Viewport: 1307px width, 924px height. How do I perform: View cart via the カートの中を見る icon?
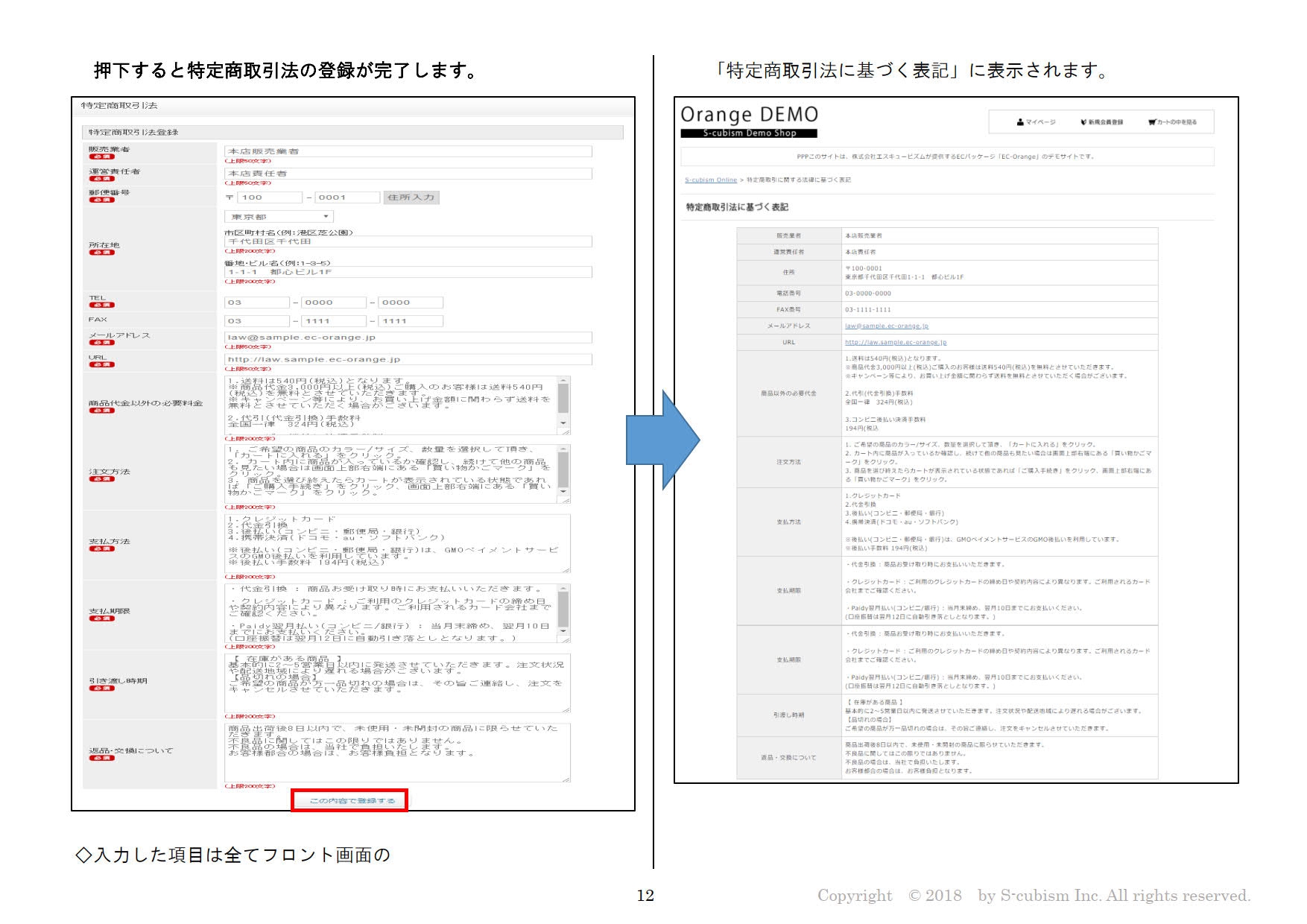click(x=1152, y=122)
